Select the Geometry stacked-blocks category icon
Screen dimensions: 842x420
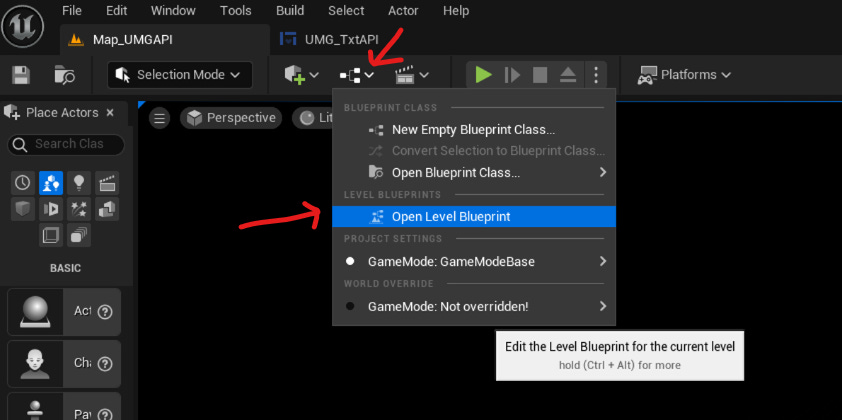[x=107, y=209]
